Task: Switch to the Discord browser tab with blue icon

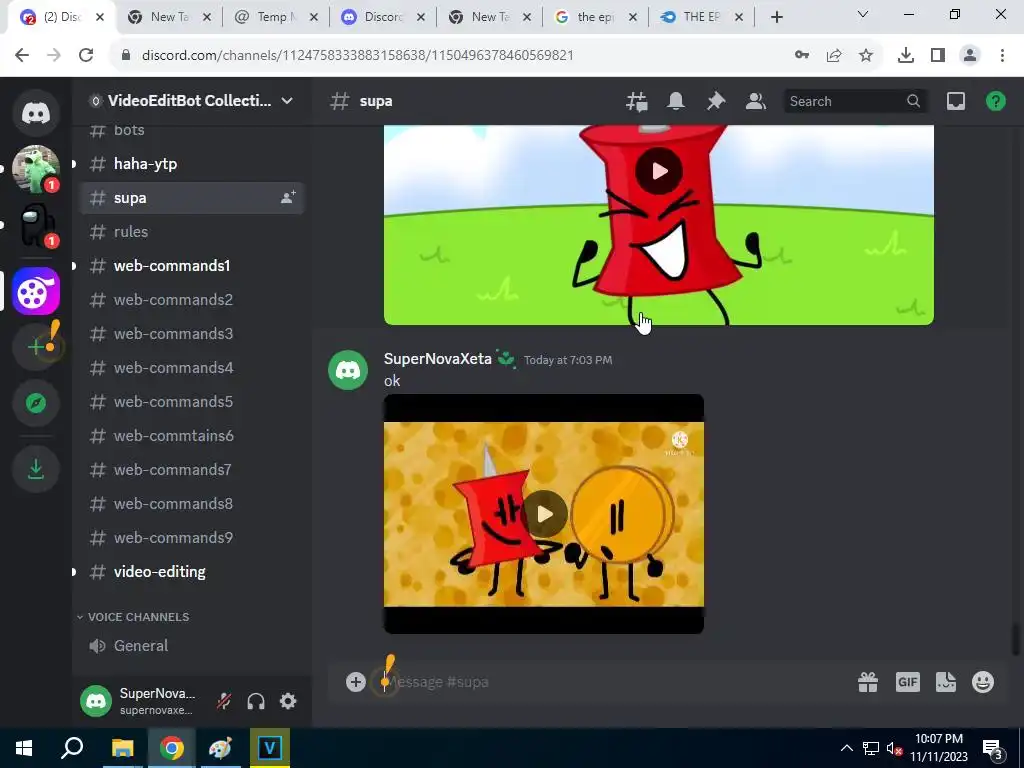Action: click(382, 17)
